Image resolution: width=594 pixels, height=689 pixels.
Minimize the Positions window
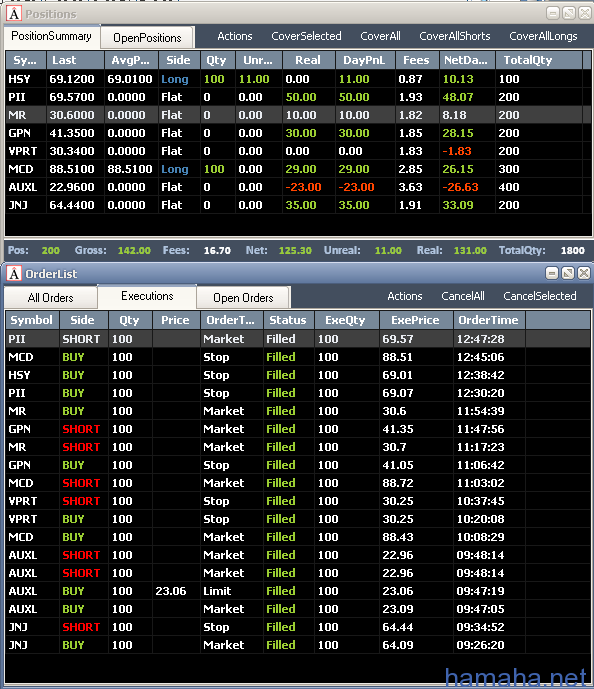click(553, 14)
